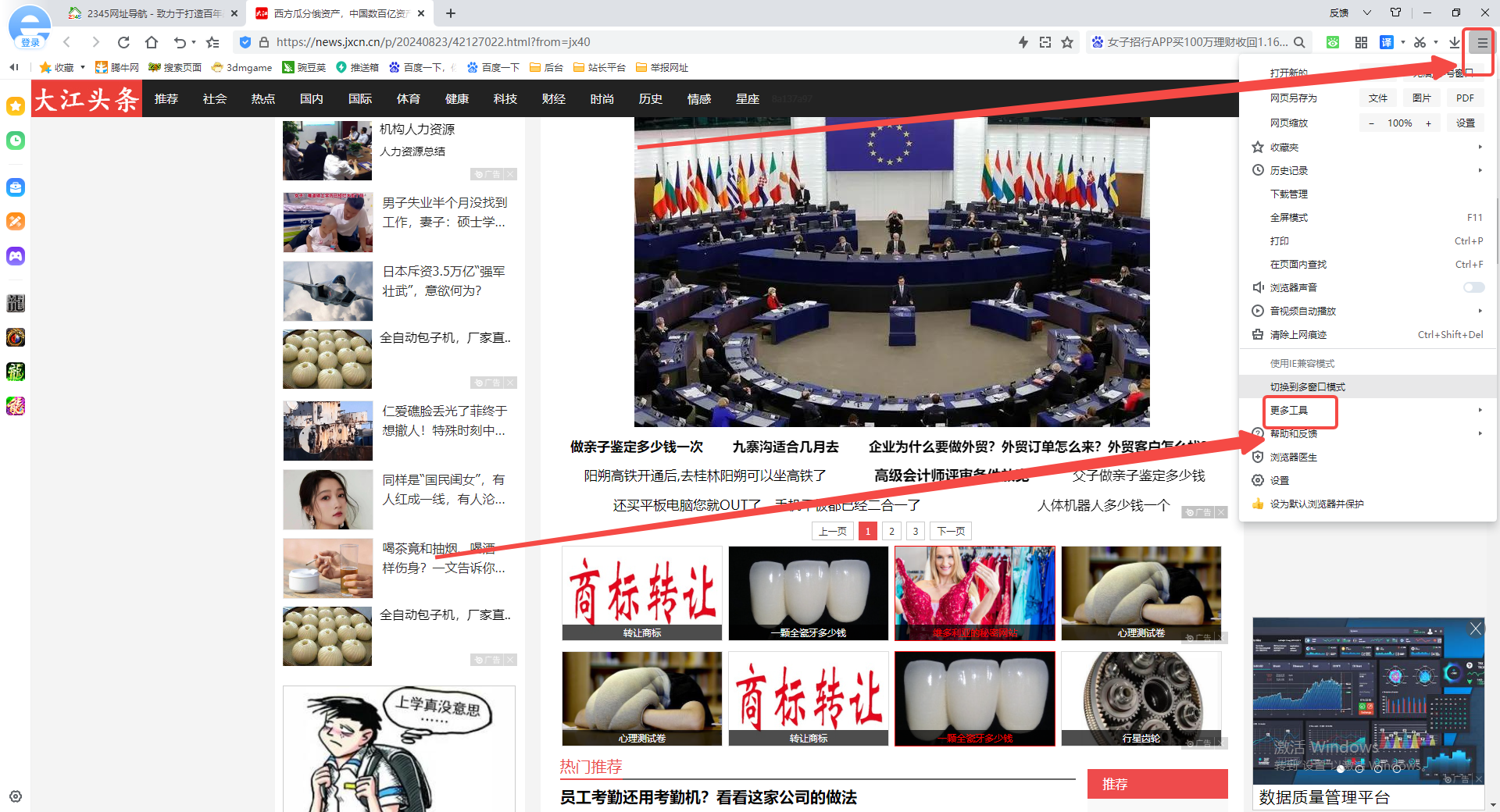
Task: Open new tab with plus button
Action: tap(451, 13)
